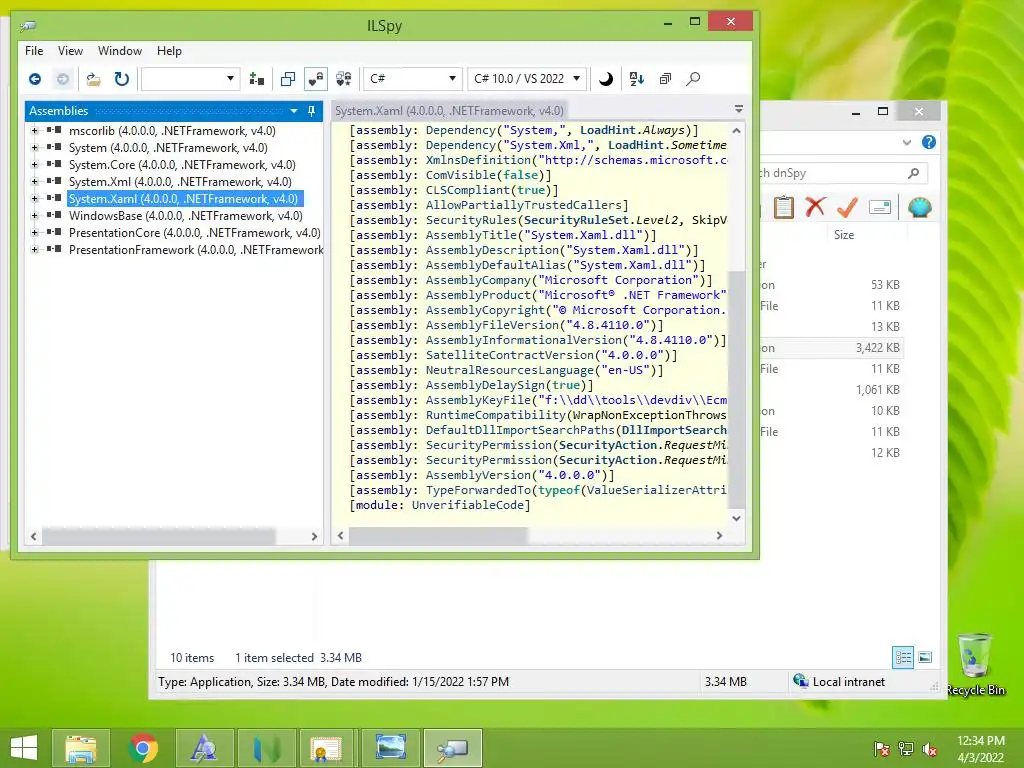
Task: Expand the System.Xaml assembly node
Action: 35,199
